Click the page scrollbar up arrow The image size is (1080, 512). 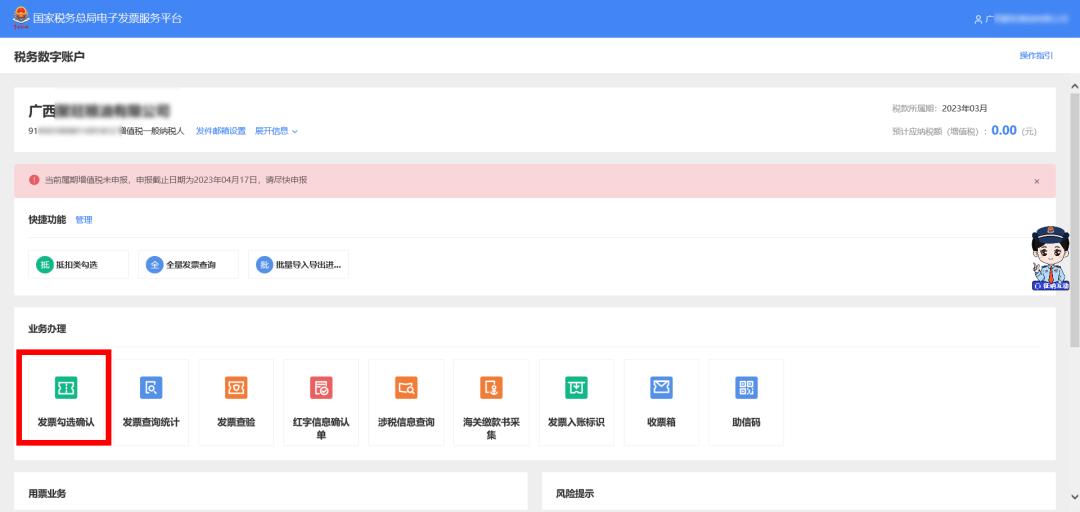(x=1074, y=87)
